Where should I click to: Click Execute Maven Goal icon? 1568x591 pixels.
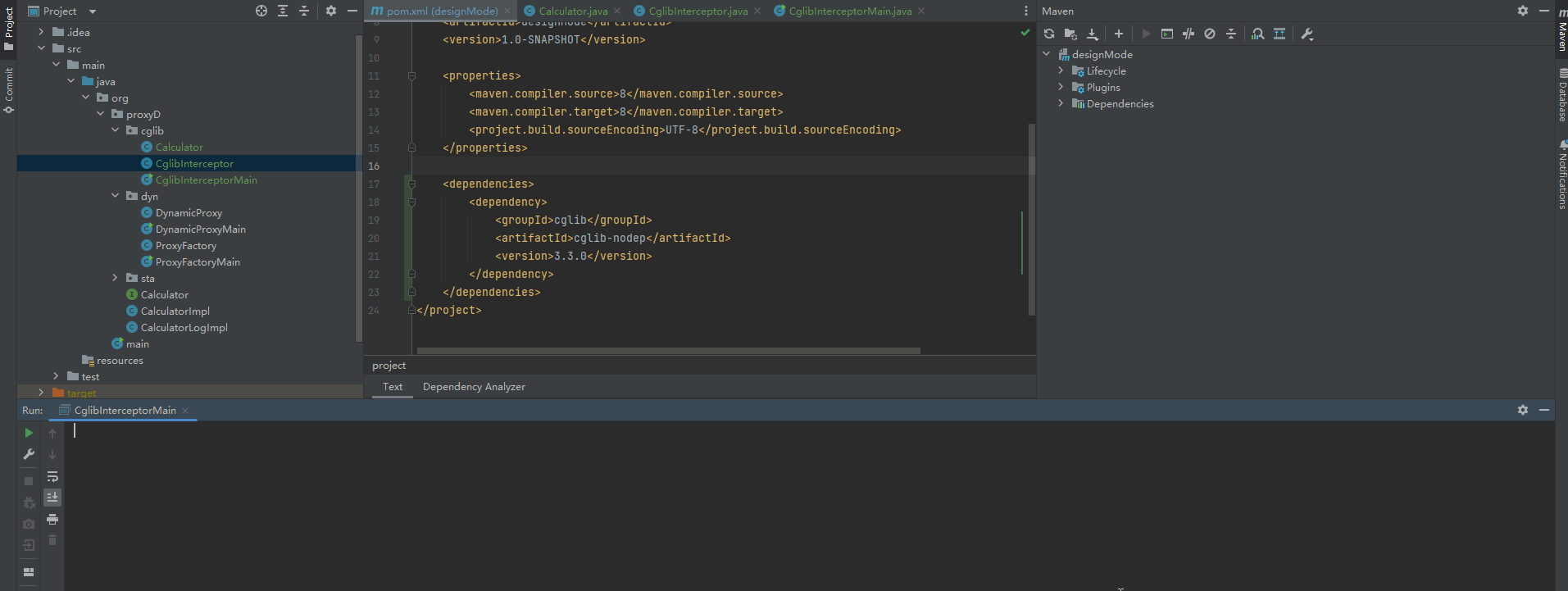pos(1167,34)
